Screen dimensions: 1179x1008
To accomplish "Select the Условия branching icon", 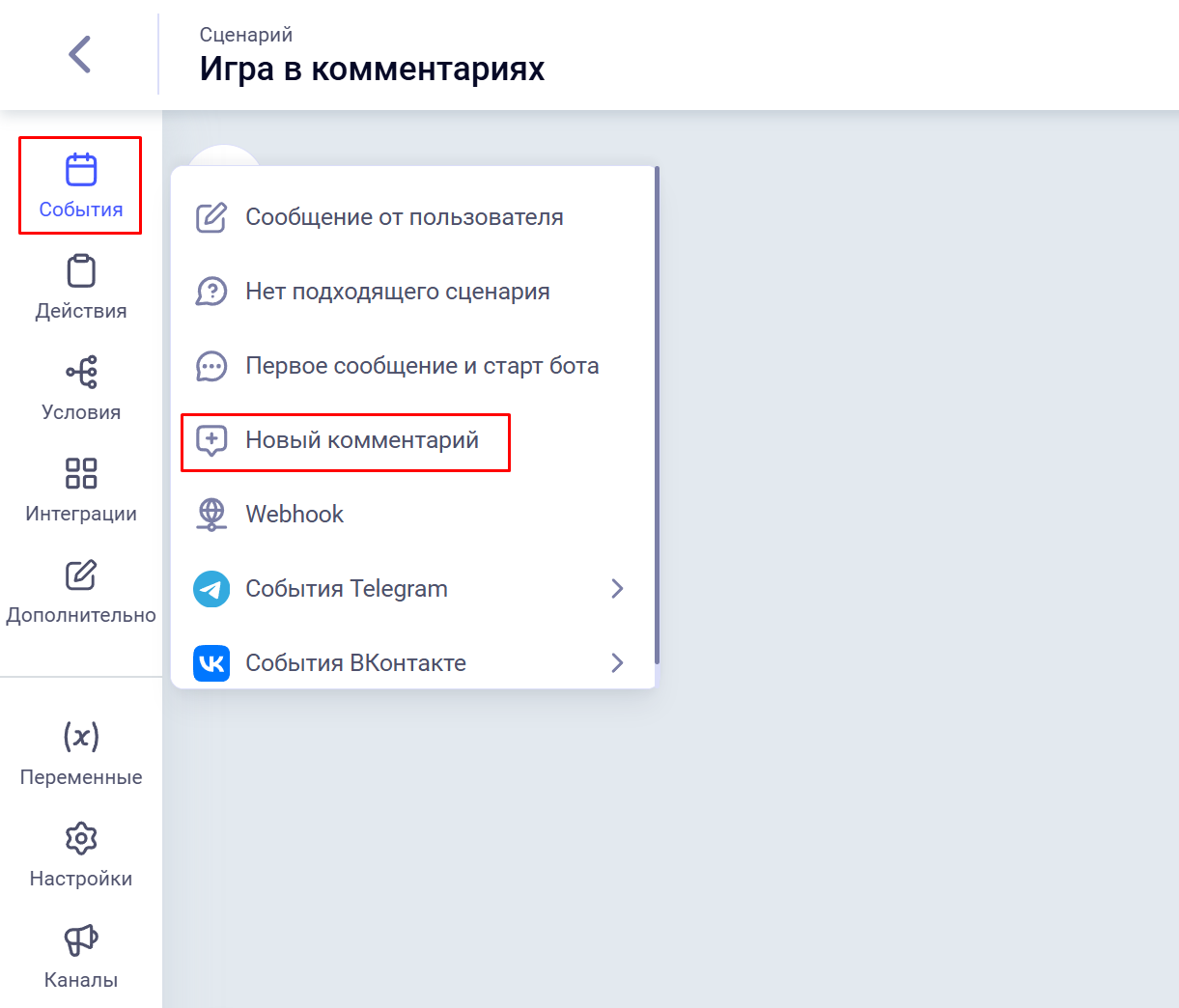I will (x=81, y=373).
